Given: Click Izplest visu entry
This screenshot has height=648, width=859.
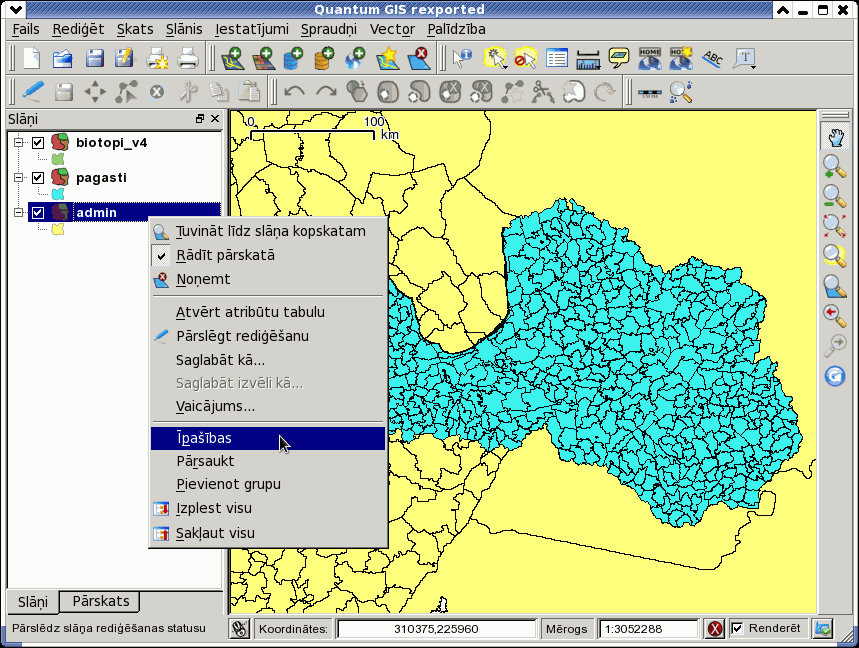Looking at the screenshot, I should pyautogui.click(x=268, y=508).
